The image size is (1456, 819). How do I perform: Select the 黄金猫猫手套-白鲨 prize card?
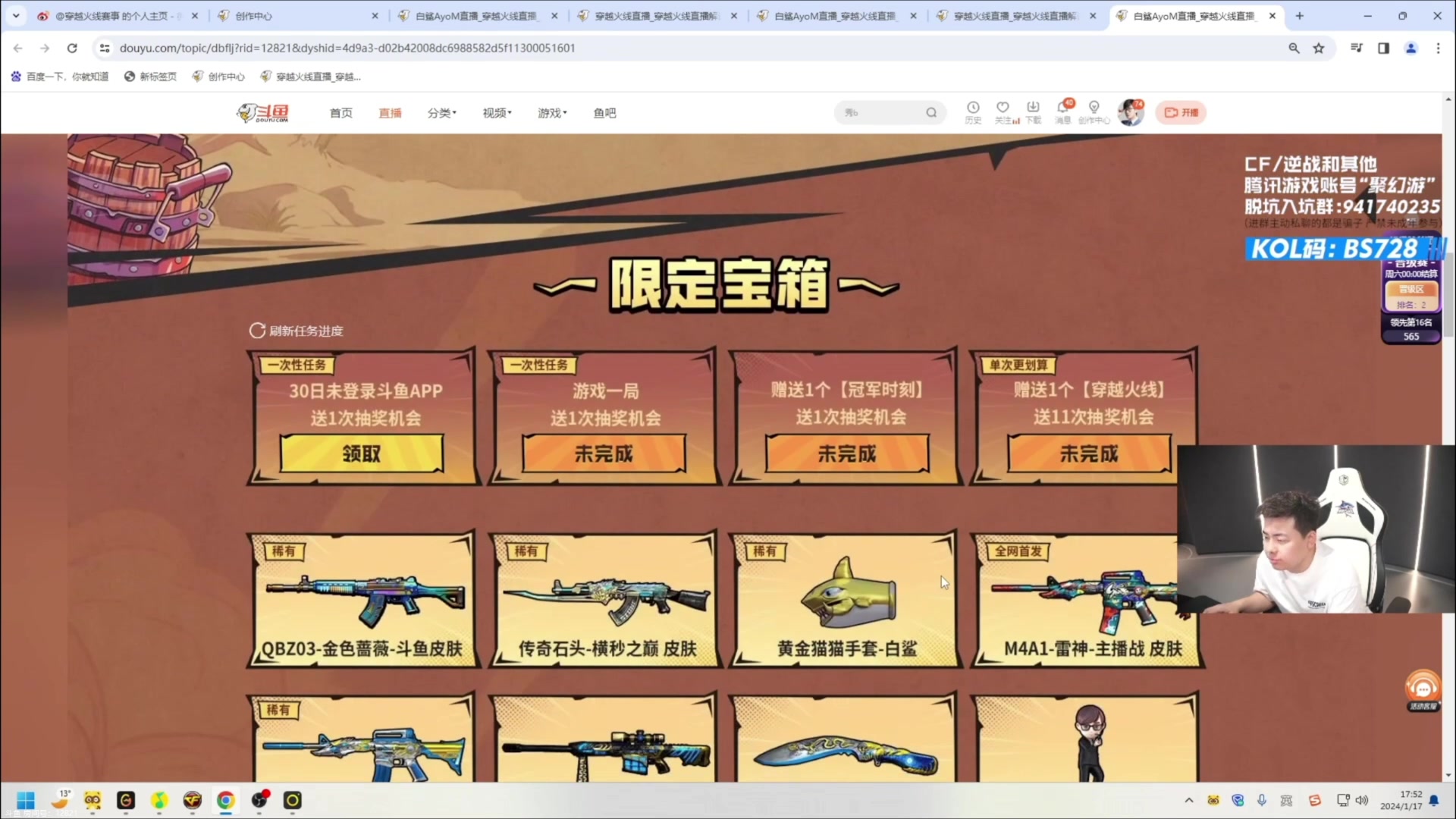846,600
